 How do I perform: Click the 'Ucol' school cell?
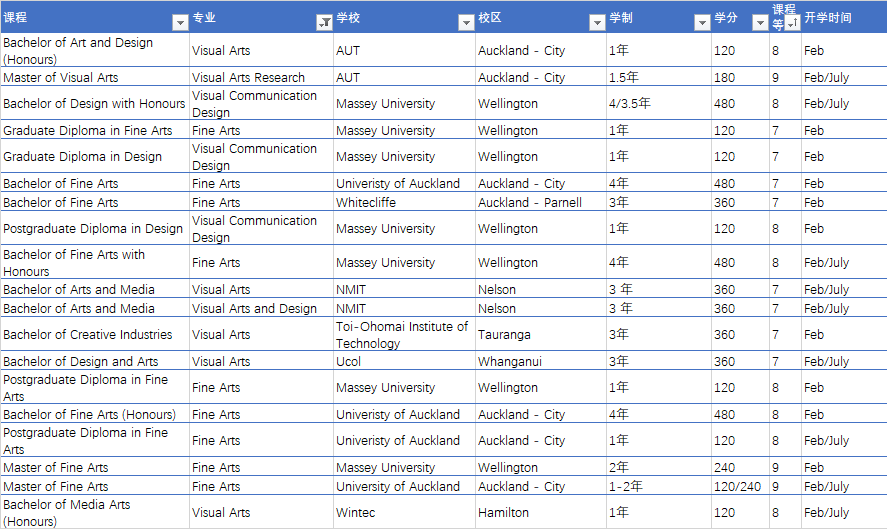pos(404,362)
